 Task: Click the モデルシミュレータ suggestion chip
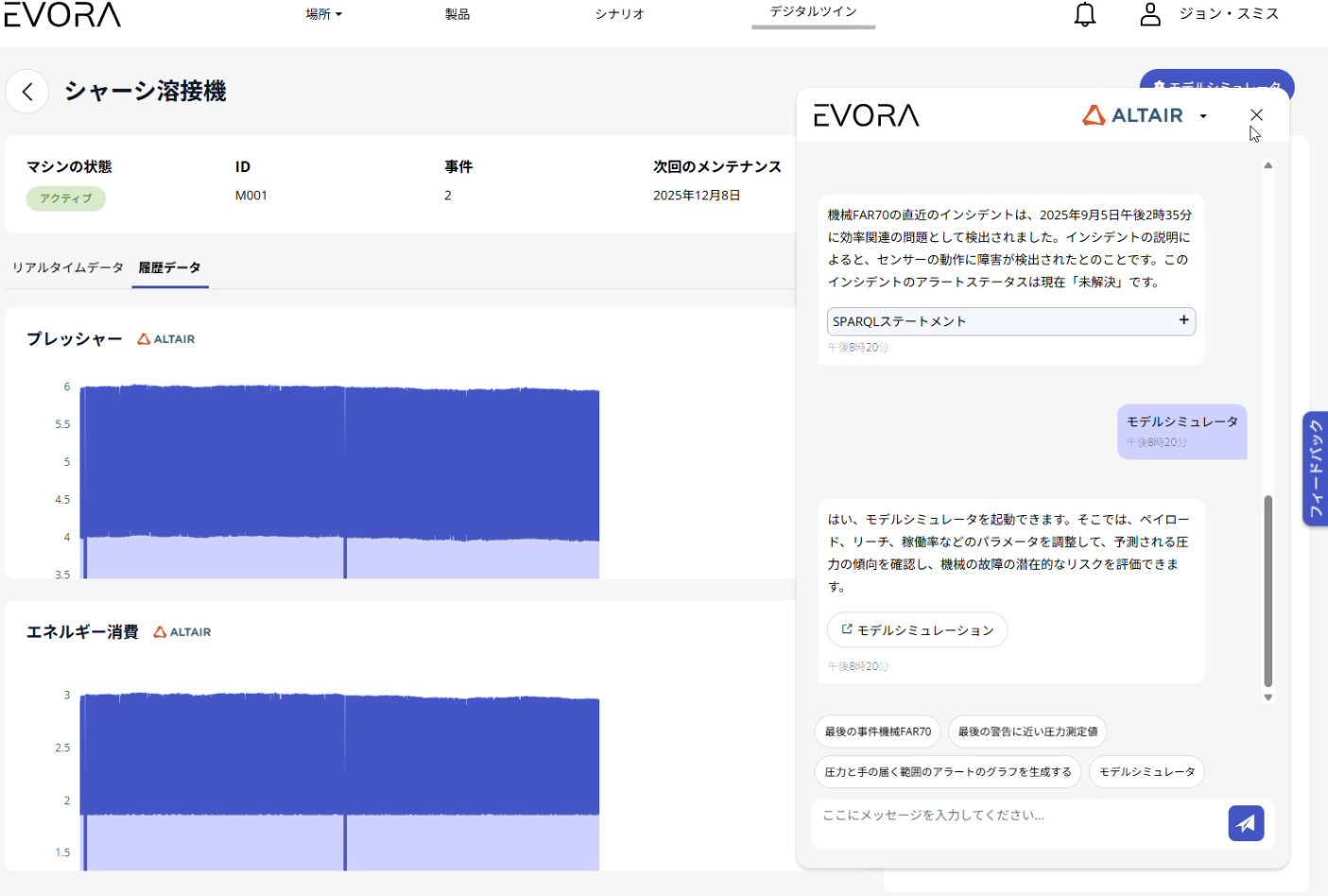tap(1147, 772)
